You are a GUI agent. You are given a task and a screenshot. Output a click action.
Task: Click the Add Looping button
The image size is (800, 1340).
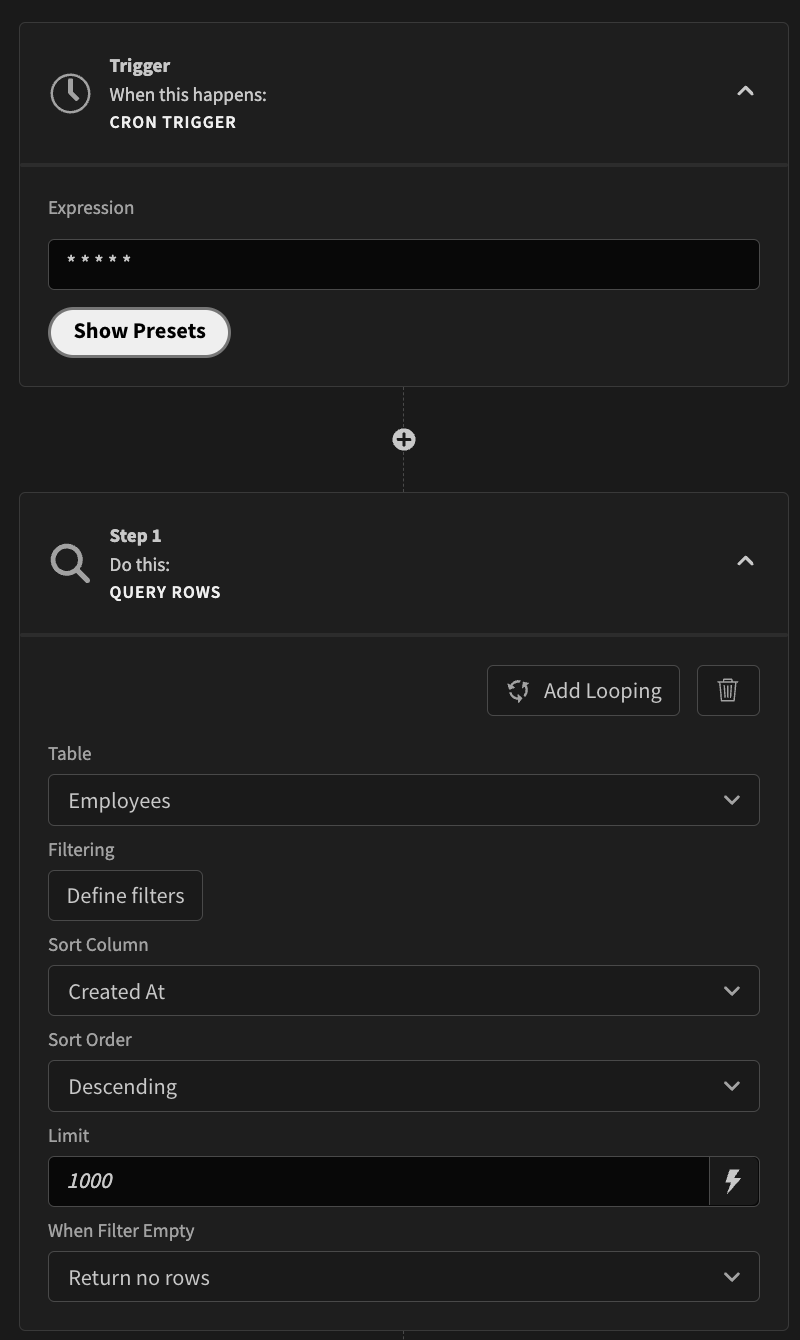(583, 690)
